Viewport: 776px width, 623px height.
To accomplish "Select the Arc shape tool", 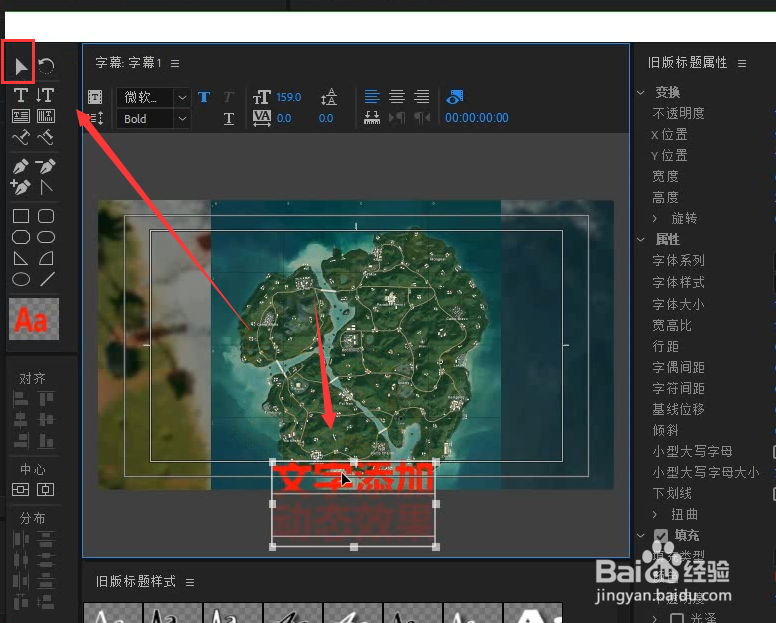I will click(x=46, y=258).
